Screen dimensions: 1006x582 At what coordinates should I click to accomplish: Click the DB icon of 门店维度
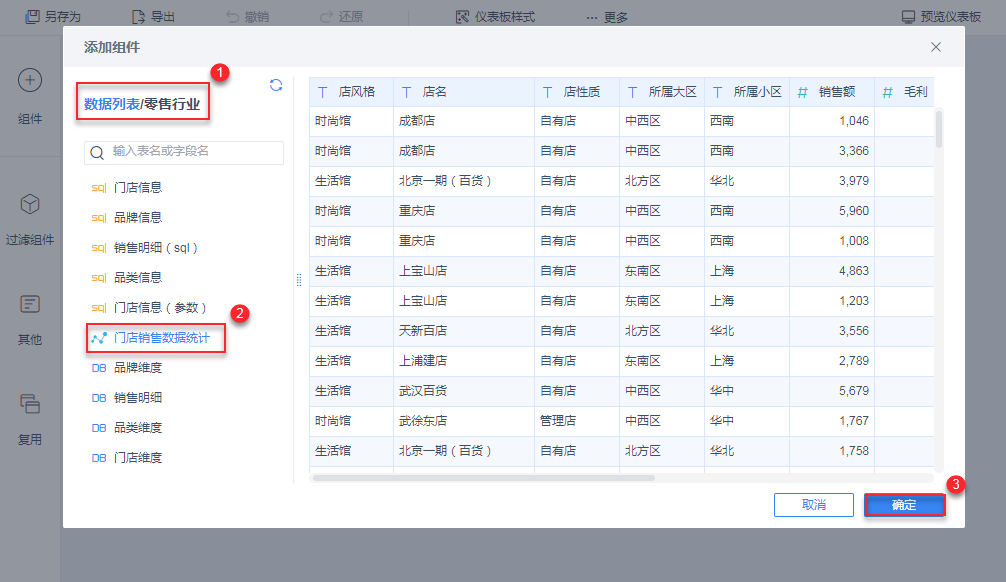click(x=99, y=458)
